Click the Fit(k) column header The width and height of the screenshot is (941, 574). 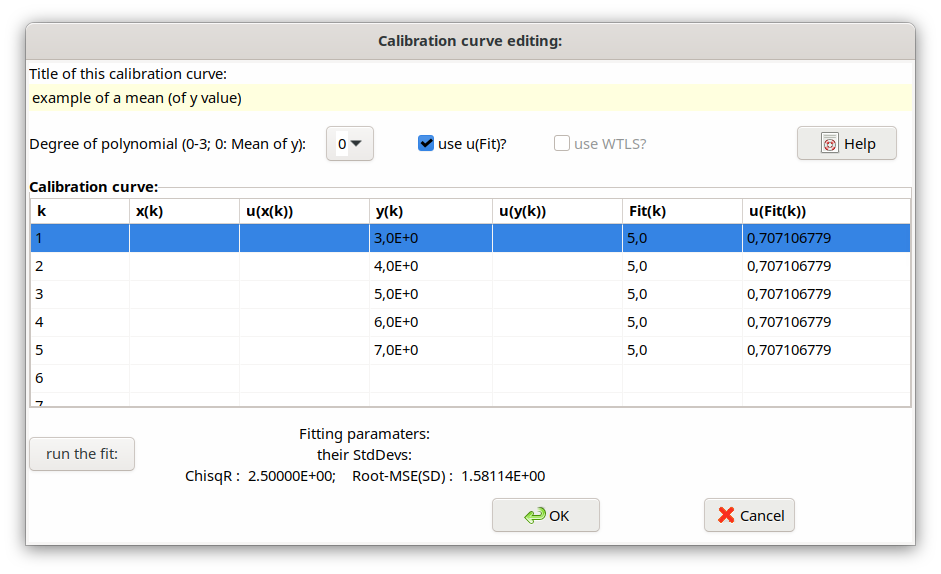(x=681, y=211)
